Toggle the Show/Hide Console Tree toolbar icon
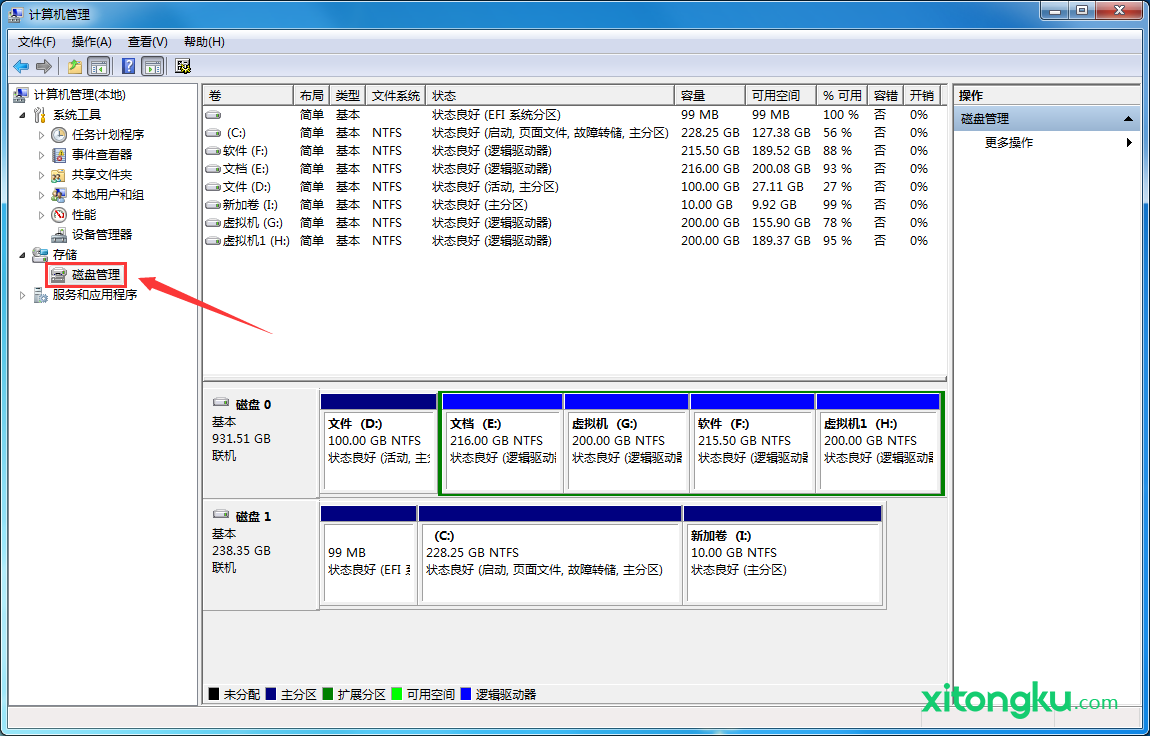The width and height of the screenshot is (1150, 736). tap(98, 66)
